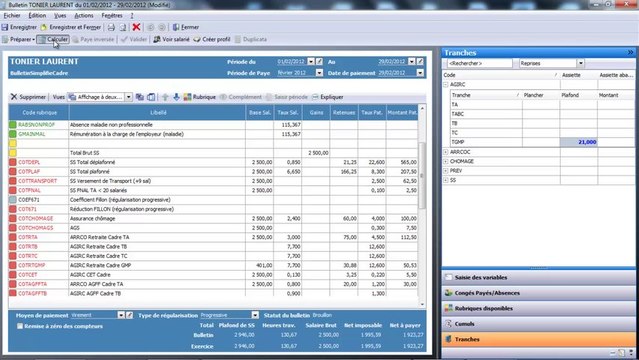Click the Fermer button
The height and width of the screenshot is (360, 639).
click(186, 27)
